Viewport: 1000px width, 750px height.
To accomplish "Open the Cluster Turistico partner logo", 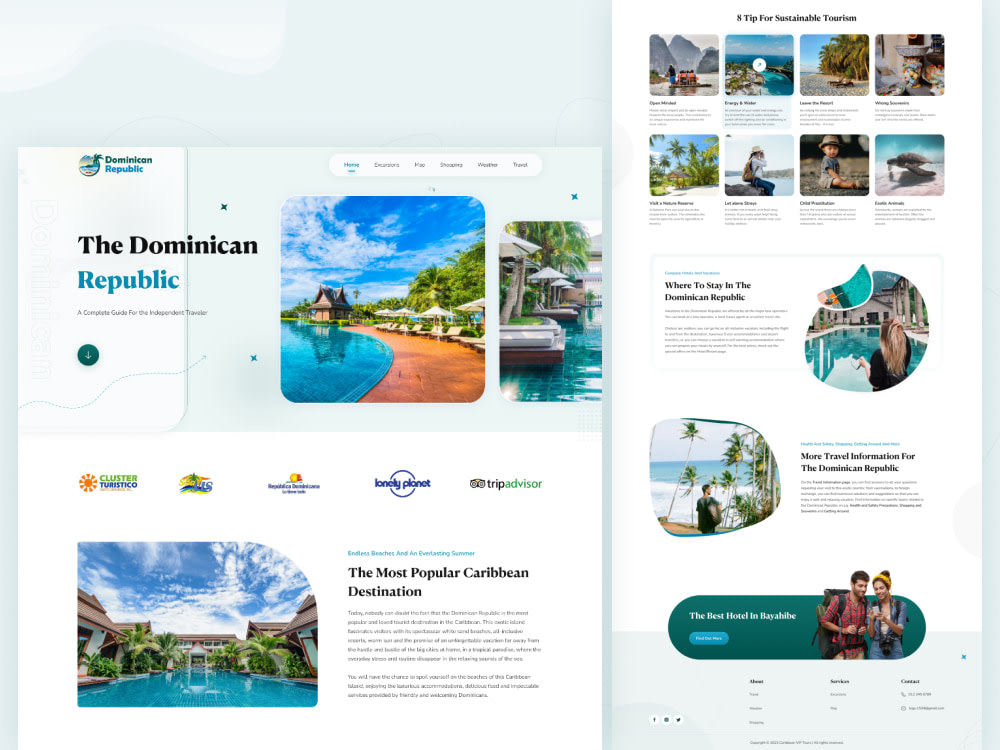I will (108, 483).
